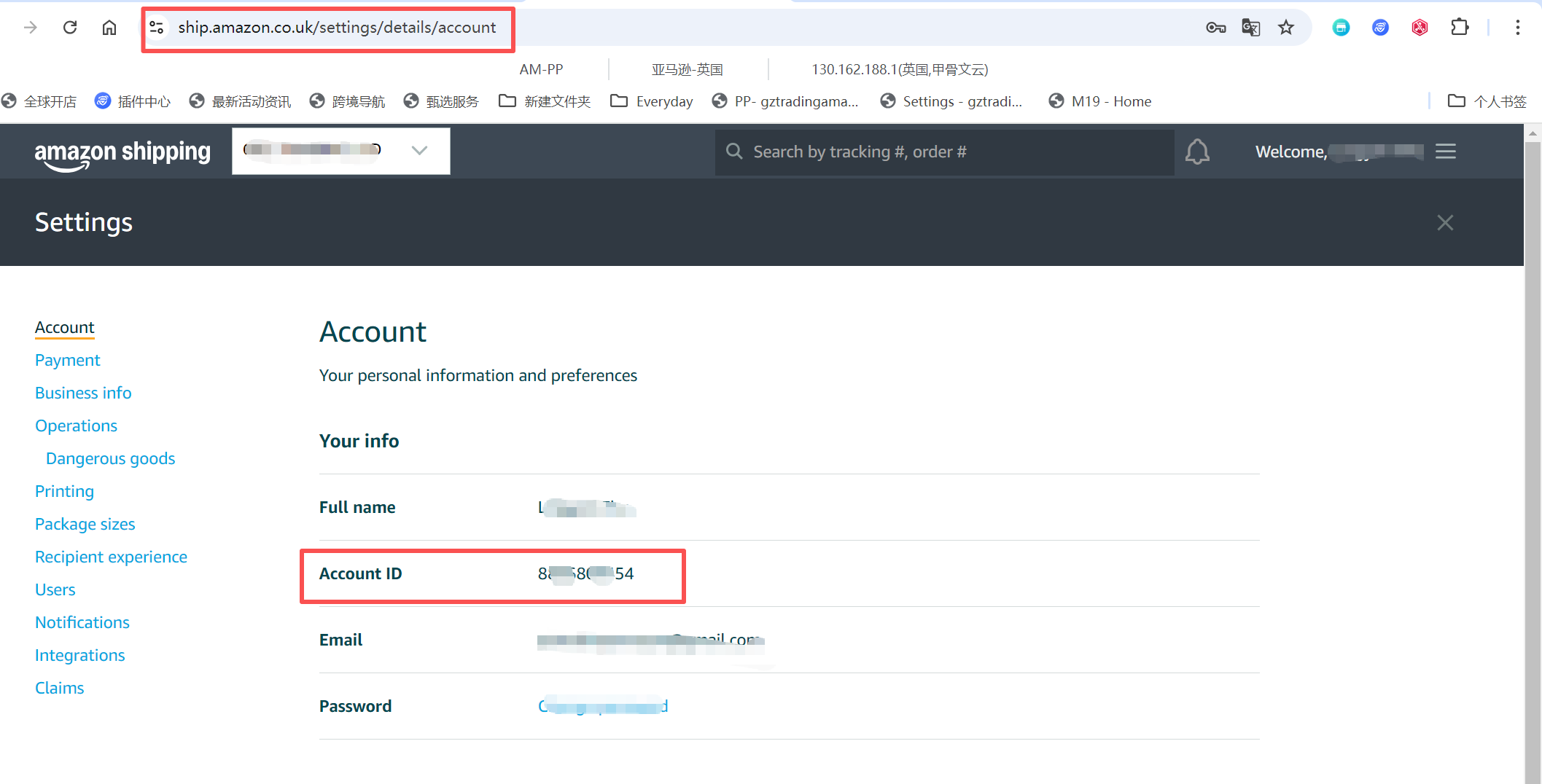Open the hamburger menu beside Welcome
1542x784 pixels.
(x=1445, y=152)
